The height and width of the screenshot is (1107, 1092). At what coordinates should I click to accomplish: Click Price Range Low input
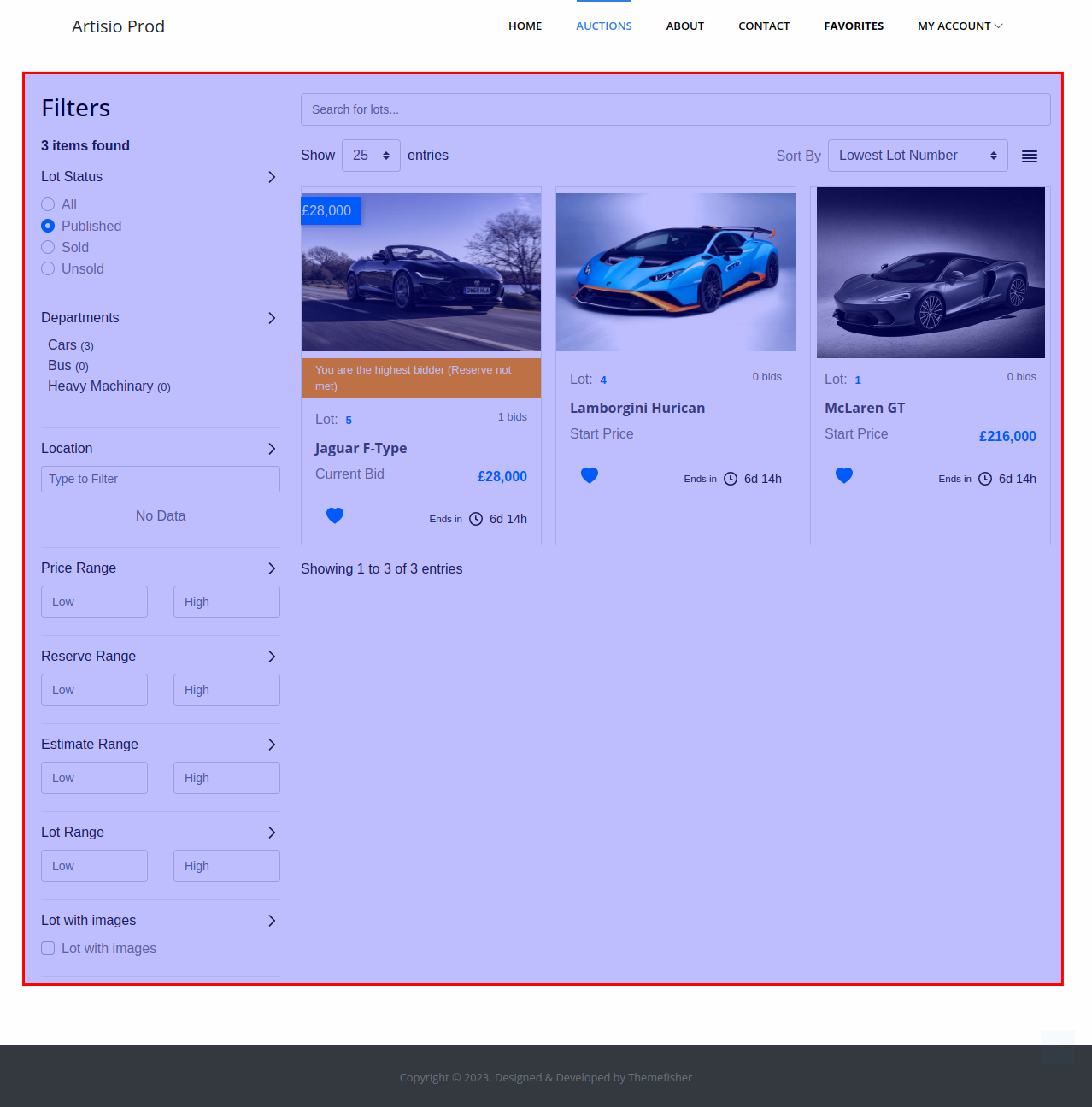(x=94, y=602)
